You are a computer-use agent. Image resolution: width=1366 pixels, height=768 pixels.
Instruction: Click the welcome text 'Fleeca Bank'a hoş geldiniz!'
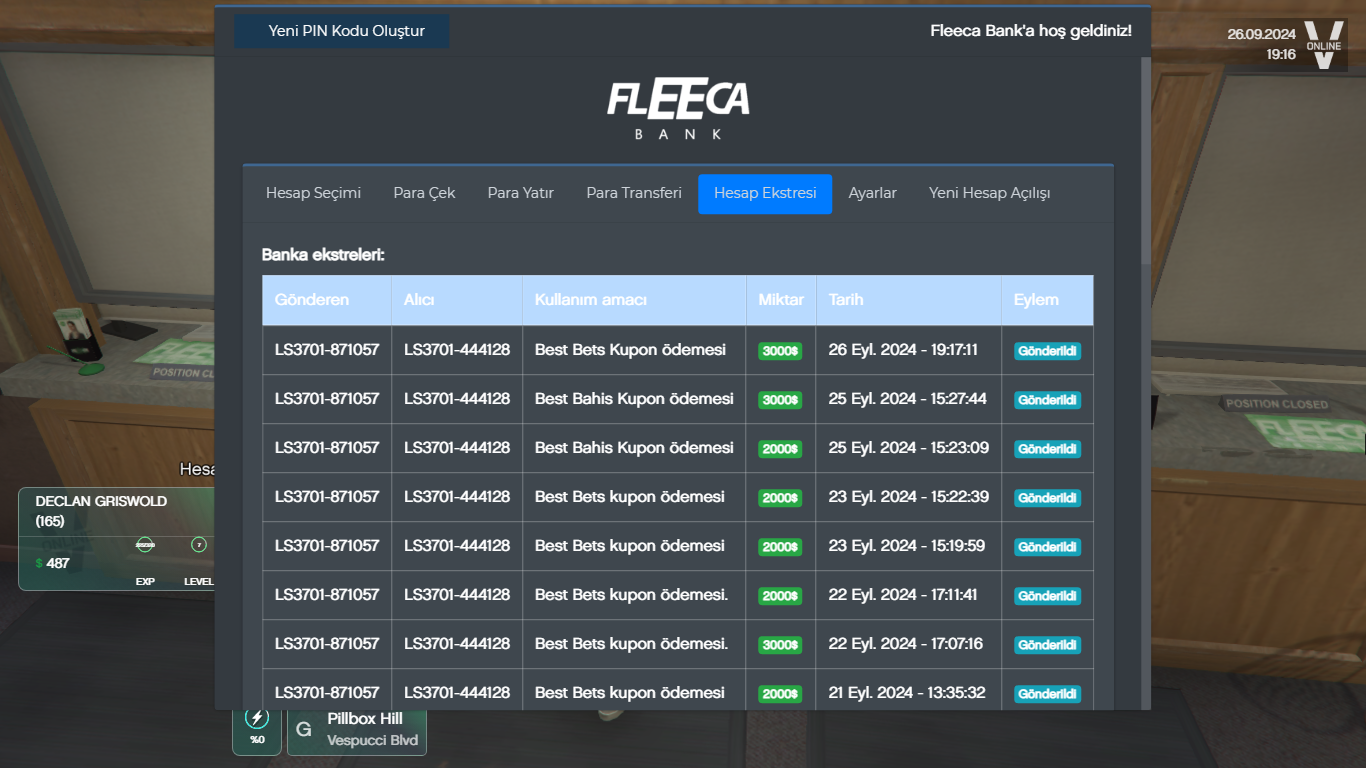tap(1031, 31)
